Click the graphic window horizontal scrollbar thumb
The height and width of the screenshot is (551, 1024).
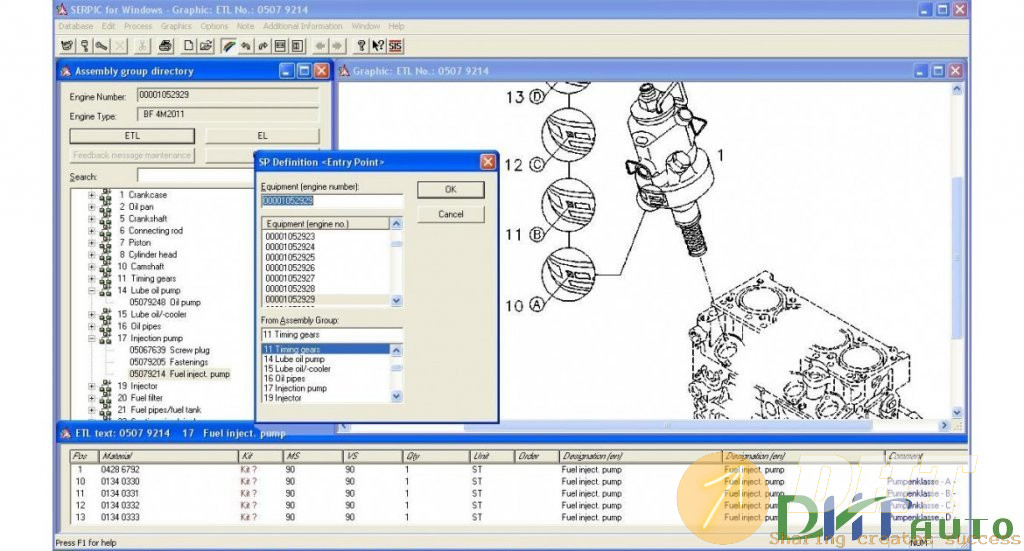[x=668, y=426]
